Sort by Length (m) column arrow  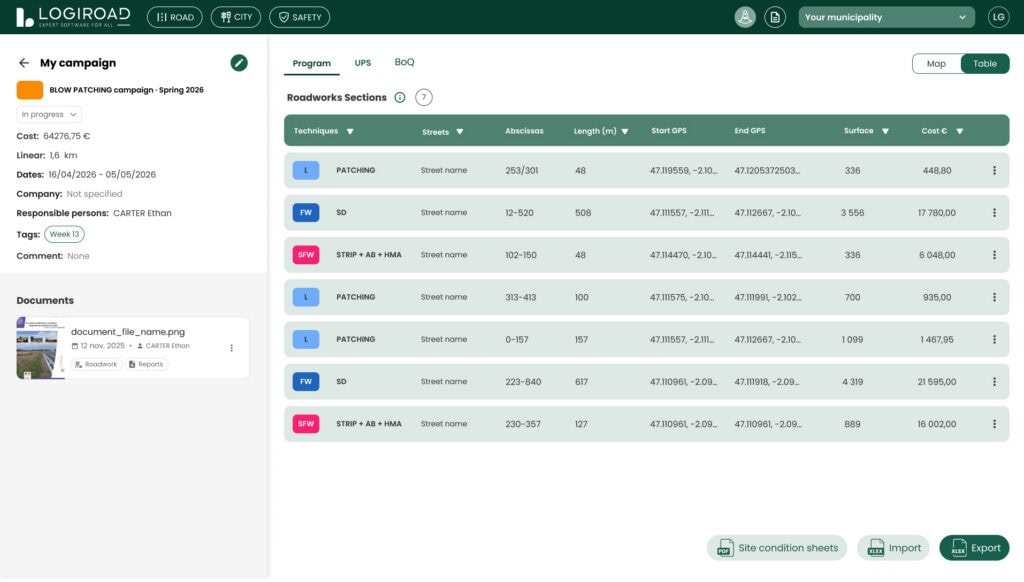[x=625, y=131]
